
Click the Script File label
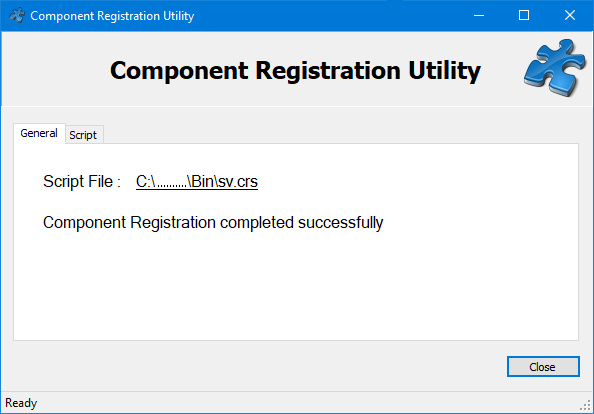(x=82, y=181)
